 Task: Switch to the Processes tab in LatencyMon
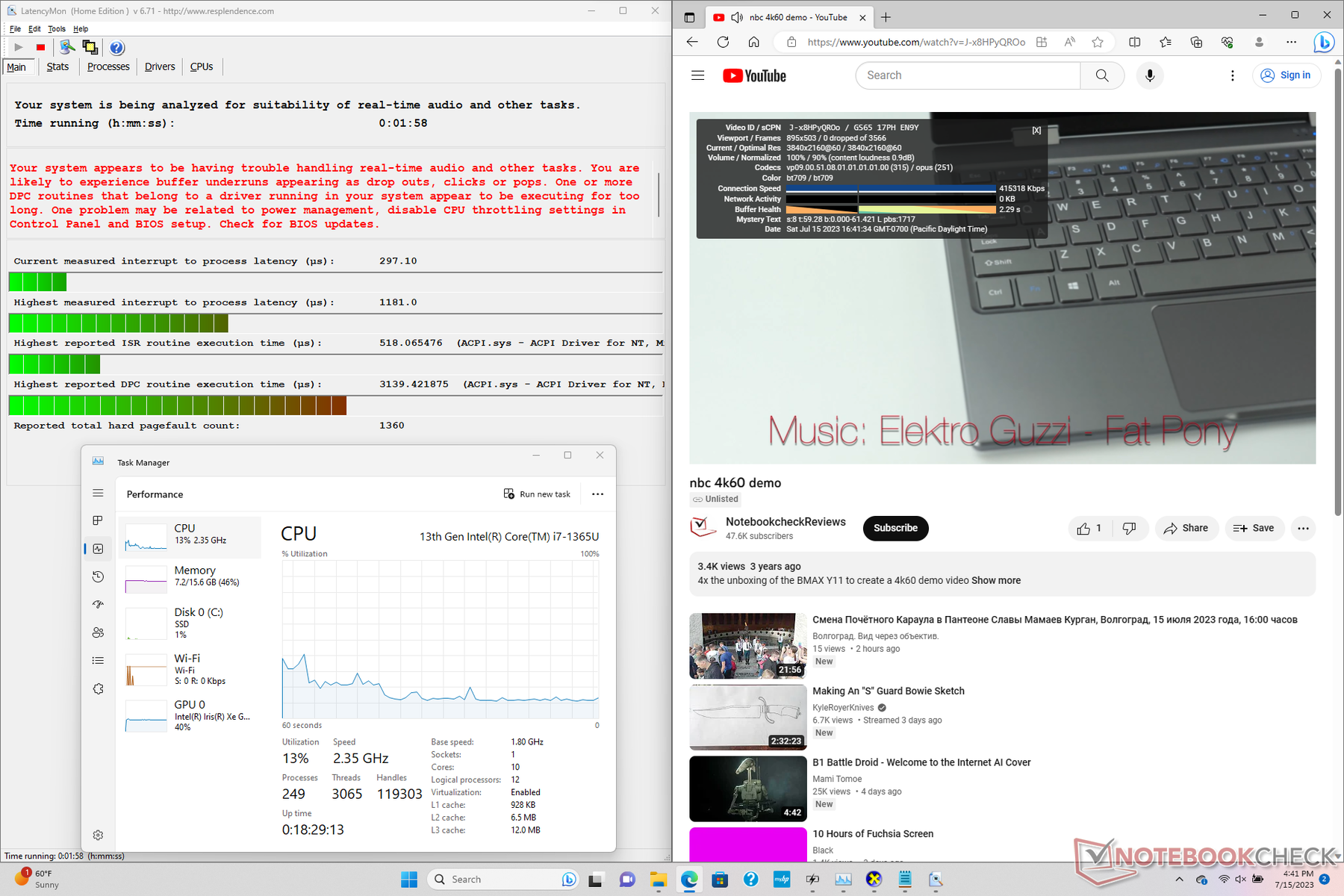[x=108, y=66]
